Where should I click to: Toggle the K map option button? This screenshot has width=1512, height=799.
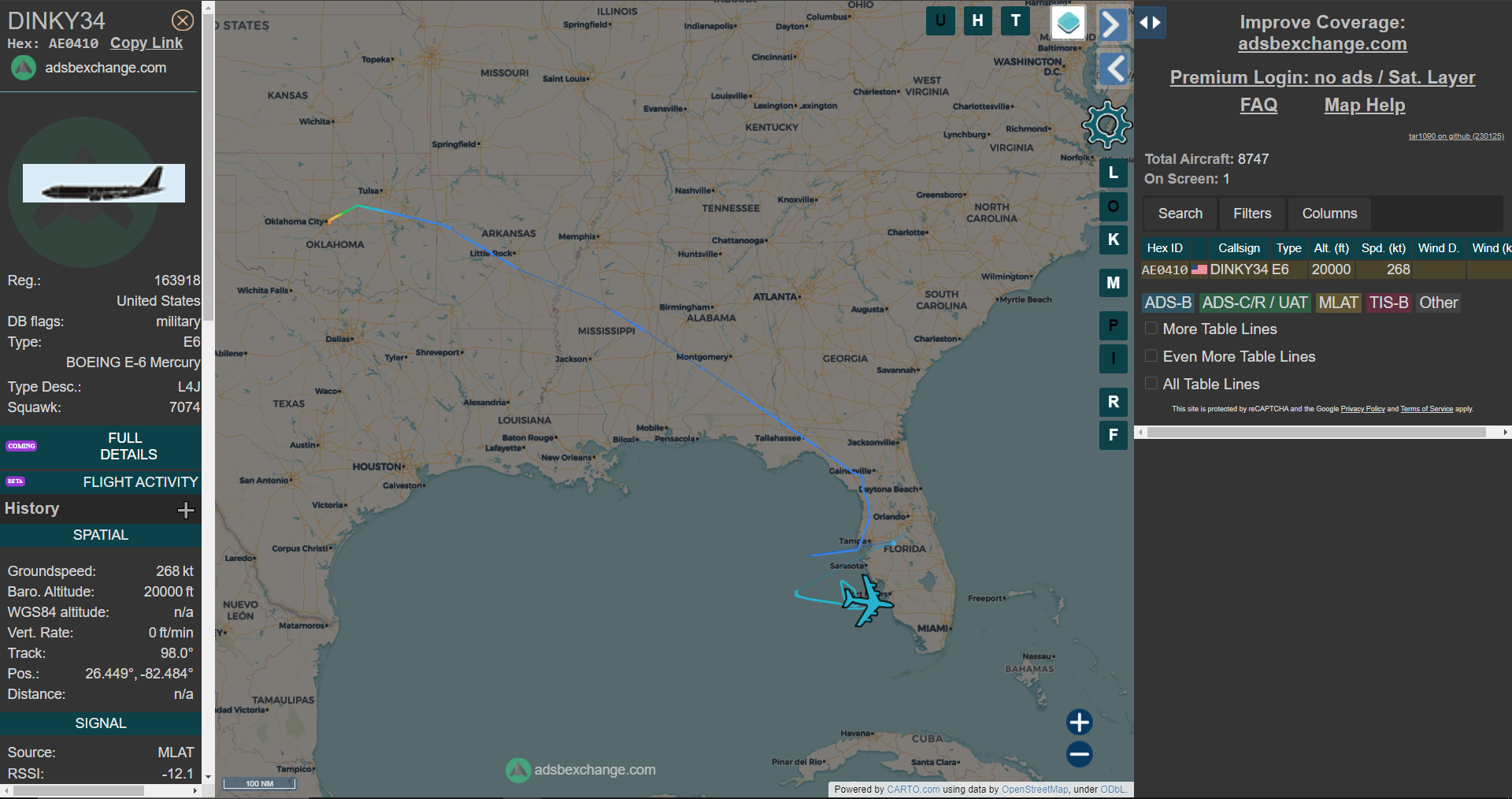click(x=1114, y=240)
